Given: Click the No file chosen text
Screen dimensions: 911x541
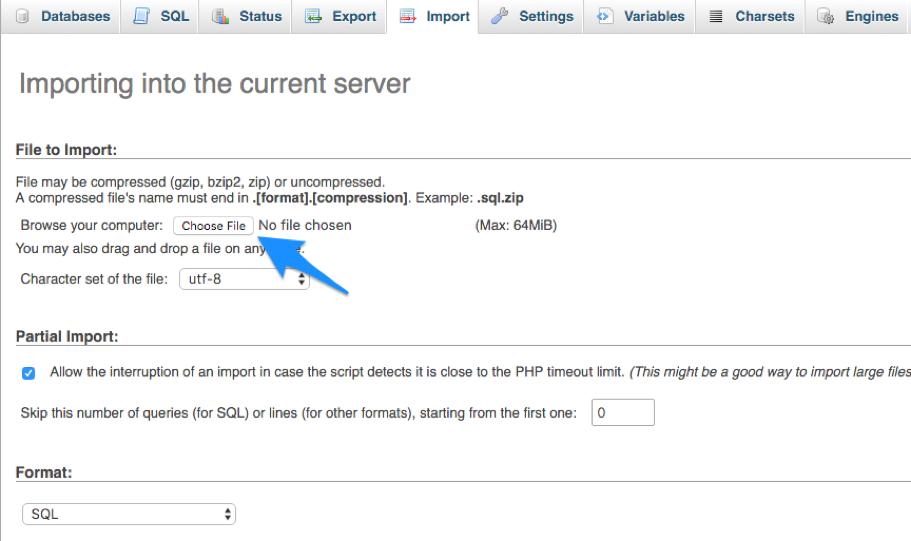Looking at the screenshot, I should 305,226.
